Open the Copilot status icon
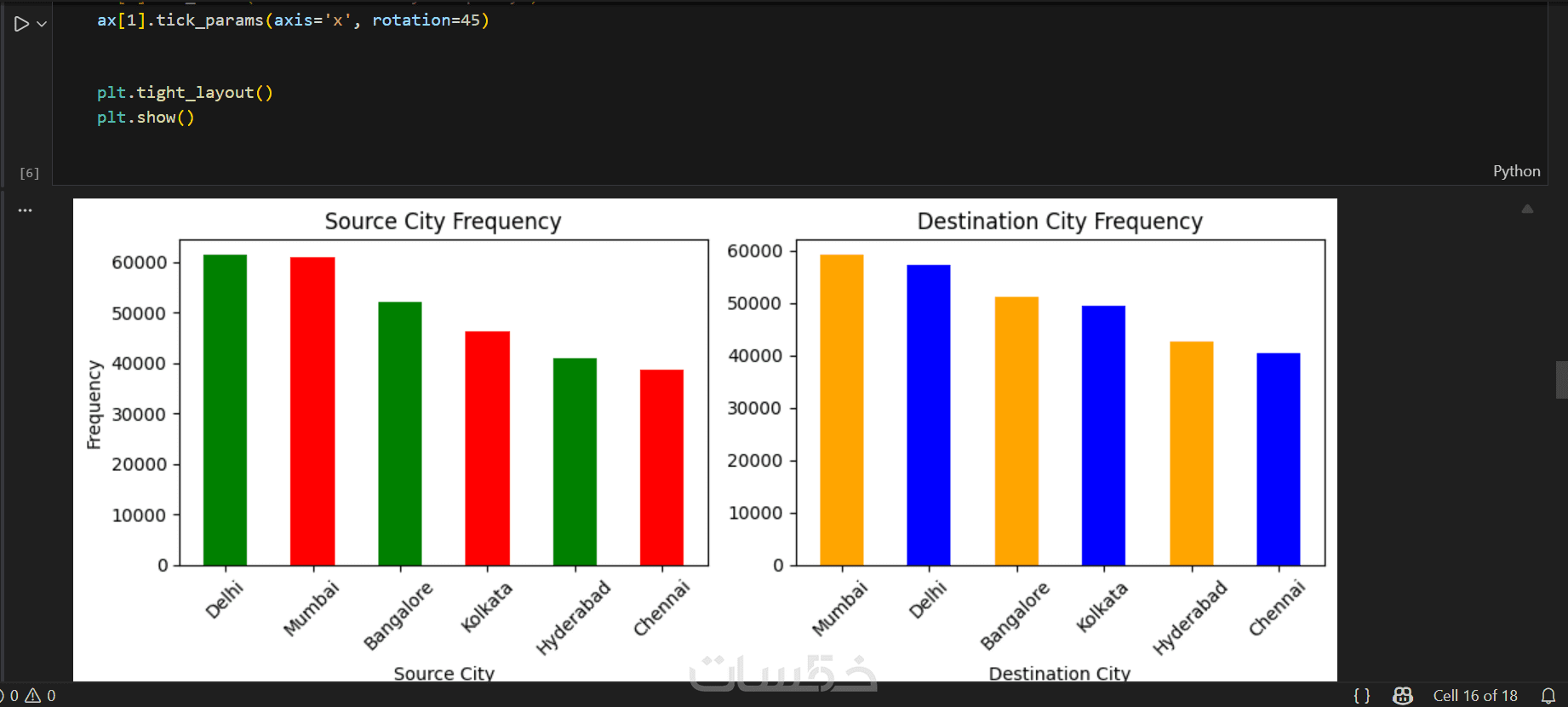The height and width of the screenshot is (707, 1568). pyautogui.click(x=1403, y=695)
